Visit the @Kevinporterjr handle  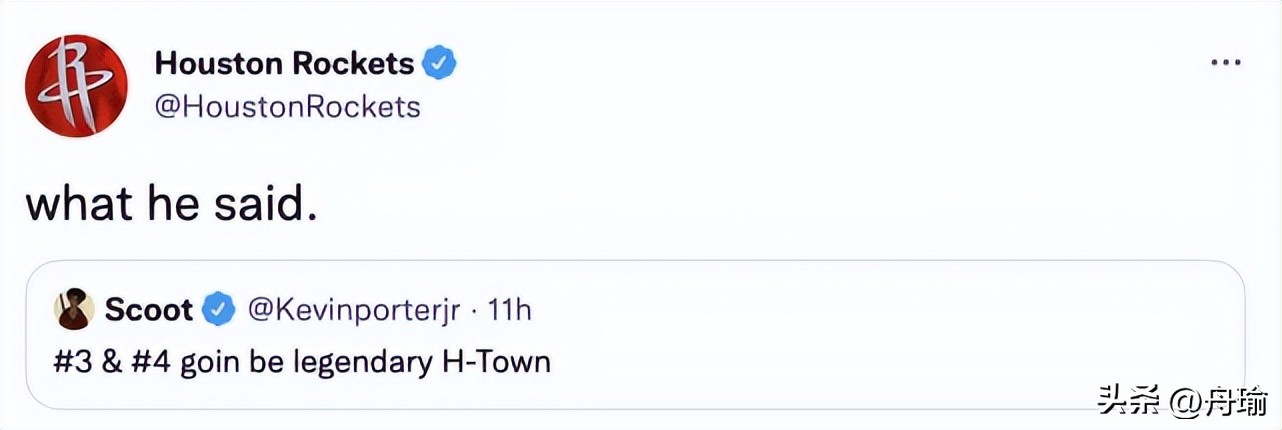(355, 310)
